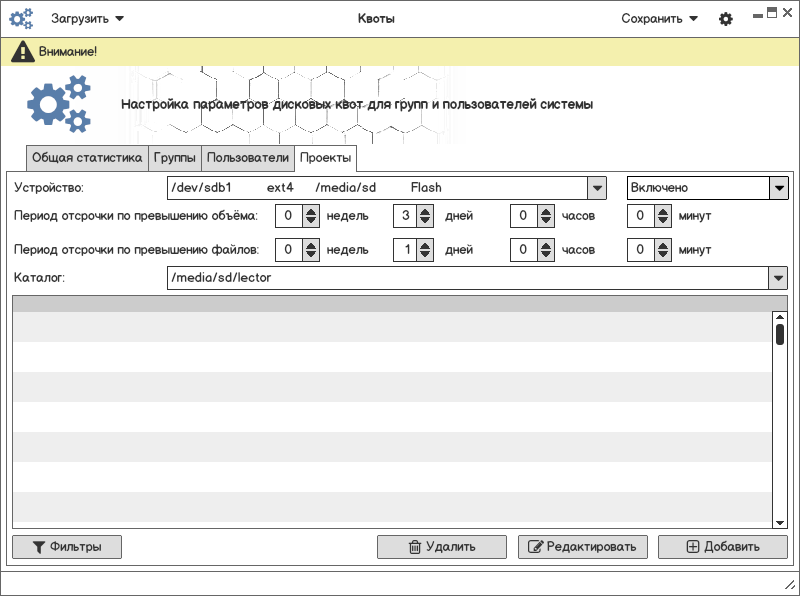The image size is (800, 596).
Task: Switch to Общая статистика tab
Action: pos(87,158)
